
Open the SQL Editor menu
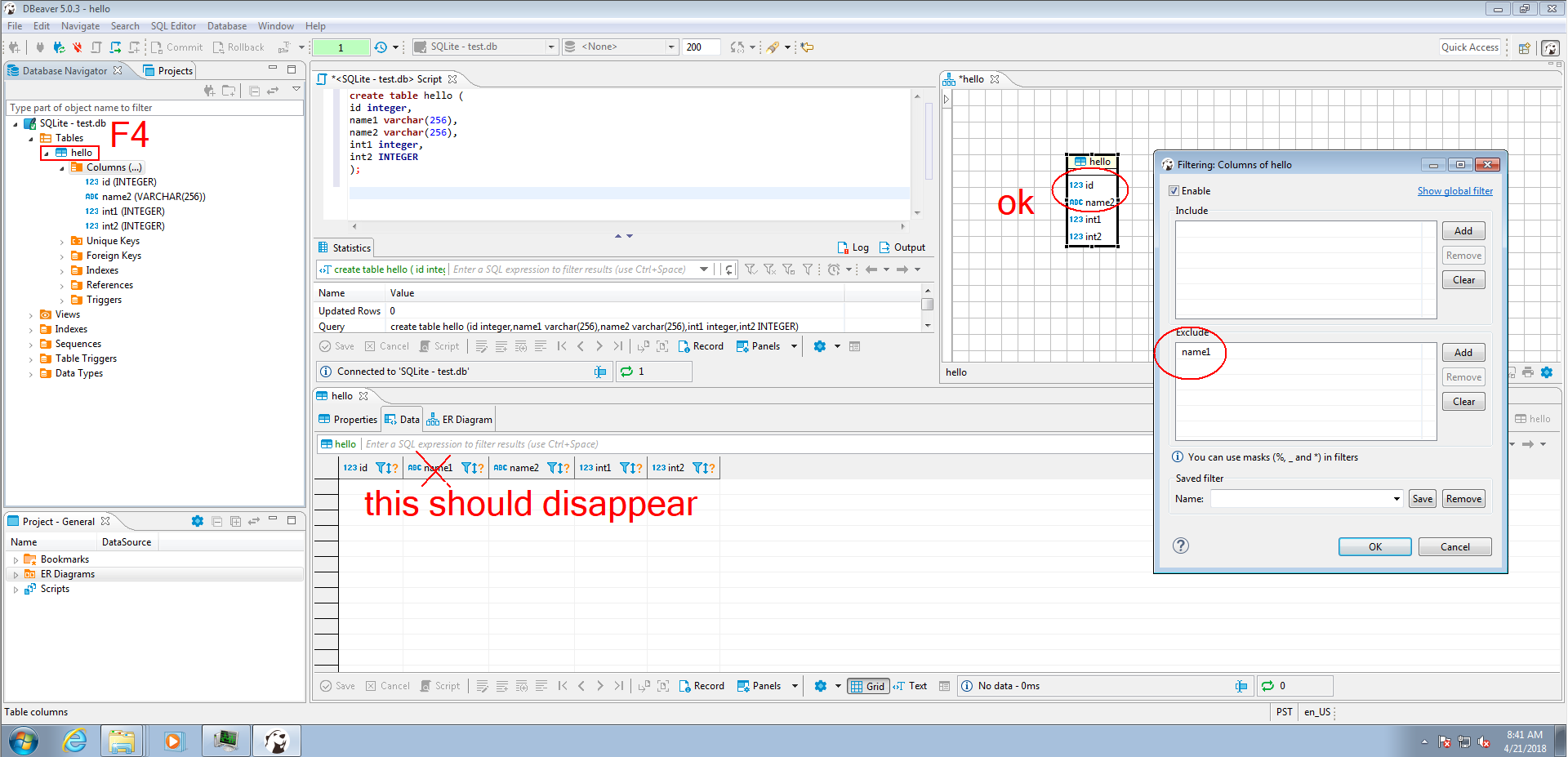click(173, 26)
